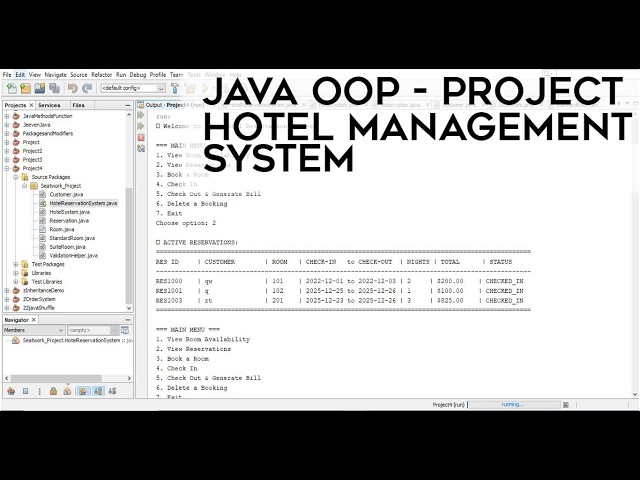Image resolution: width=640 pixels, height=480 pixels.
Task: Minimize the Navigator panel
Action: coord(128,320)
